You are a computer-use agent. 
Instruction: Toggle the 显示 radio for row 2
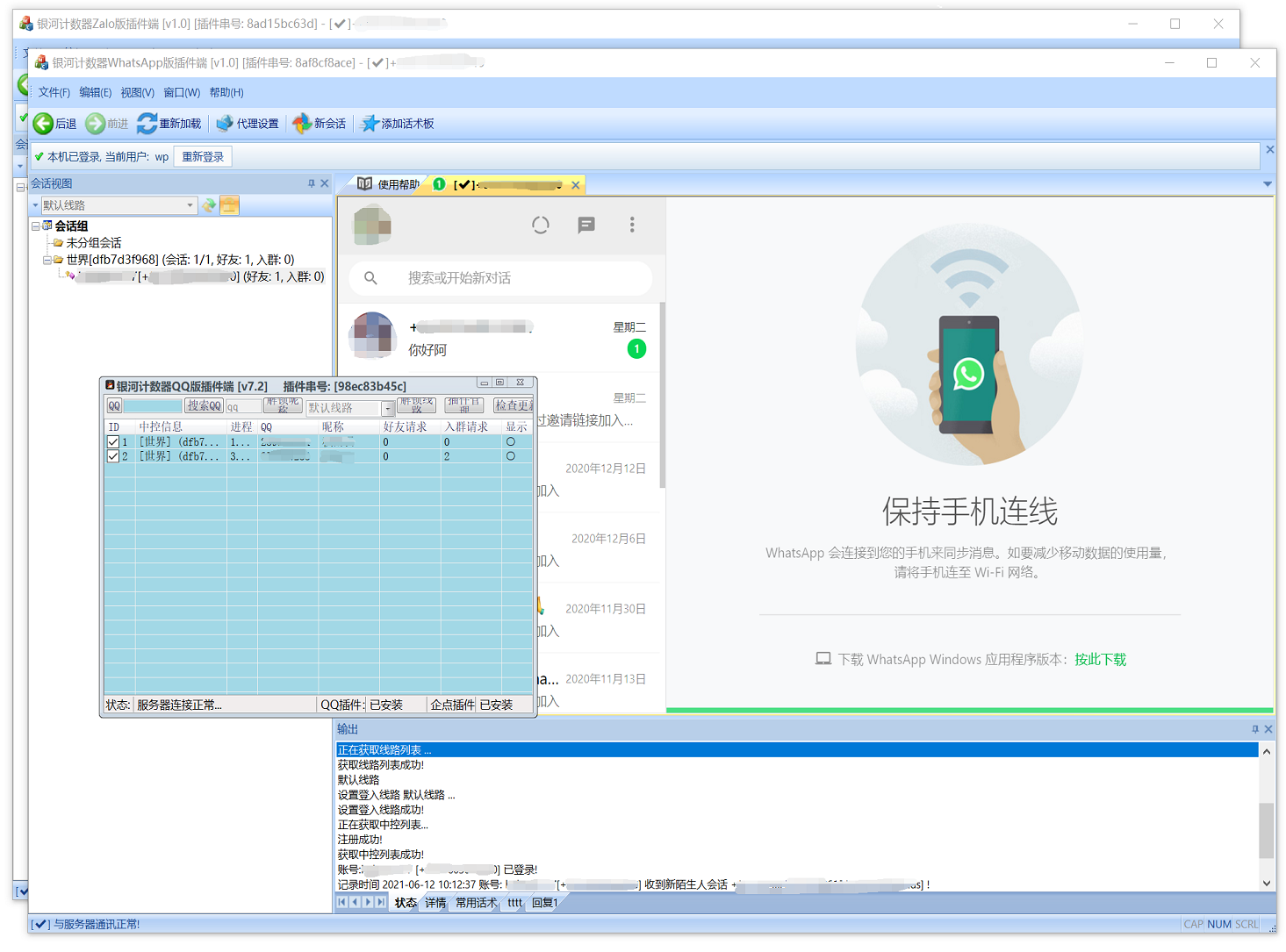pos(510,456)
